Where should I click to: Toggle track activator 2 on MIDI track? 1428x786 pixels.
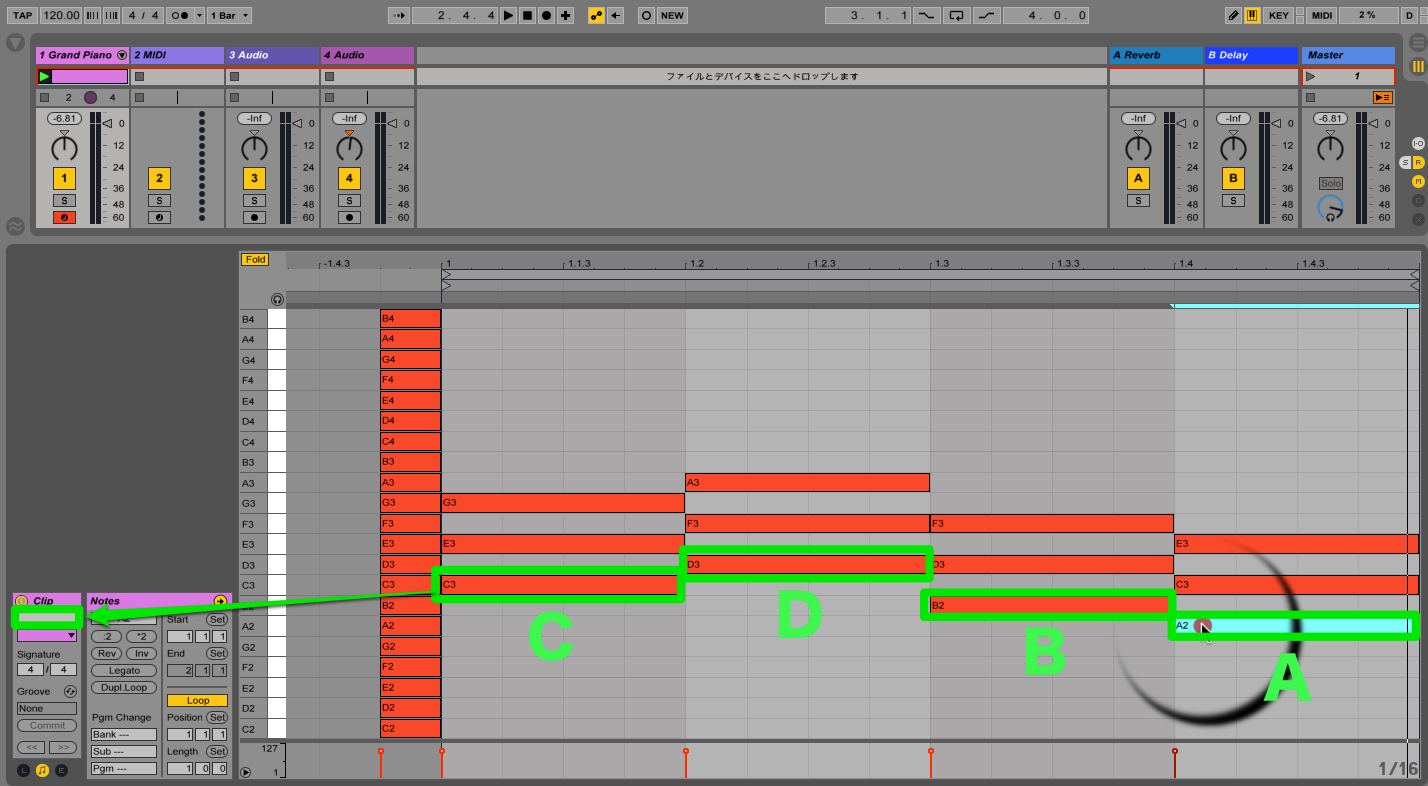[x=159, y=179]
